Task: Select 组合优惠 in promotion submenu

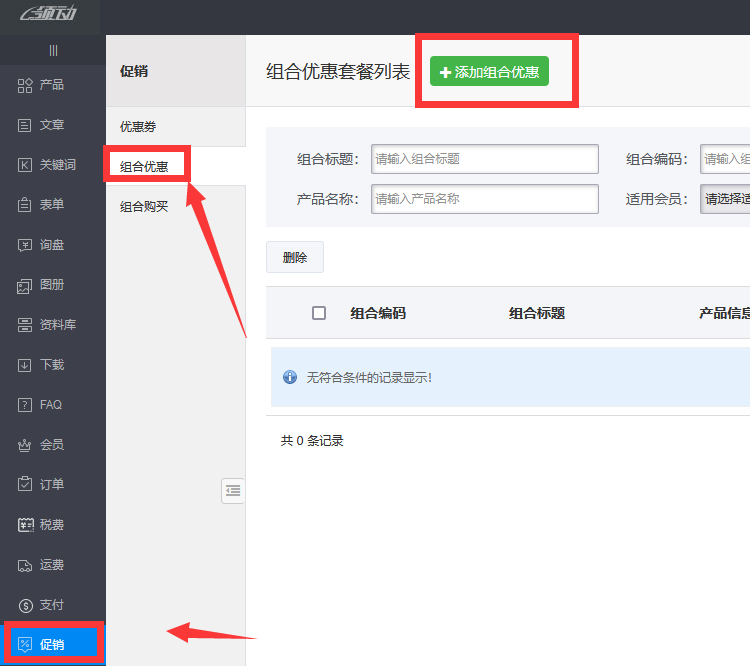Action: (x=144, y=167)
